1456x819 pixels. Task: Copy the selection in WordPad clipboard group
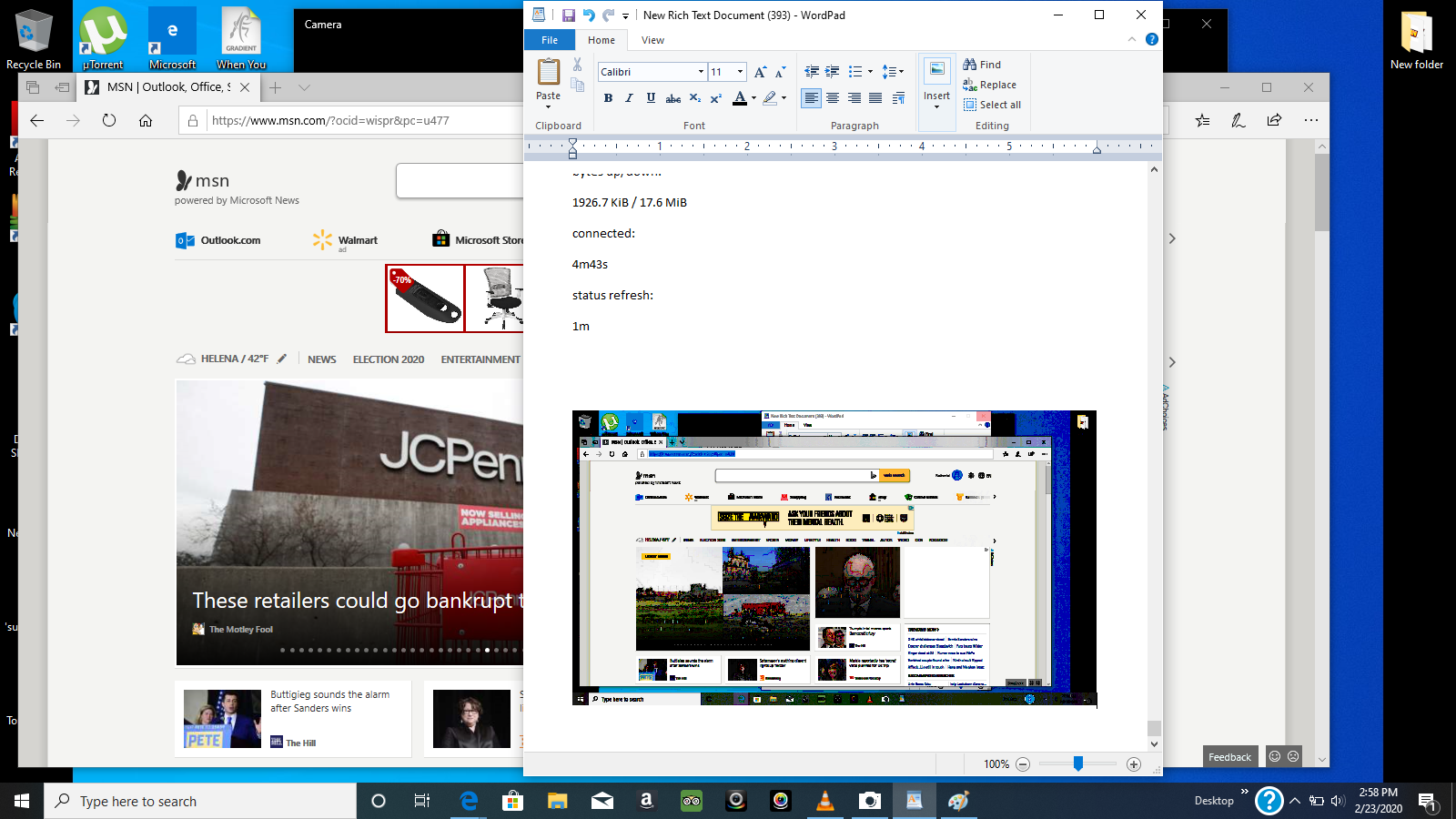point(577,85)
